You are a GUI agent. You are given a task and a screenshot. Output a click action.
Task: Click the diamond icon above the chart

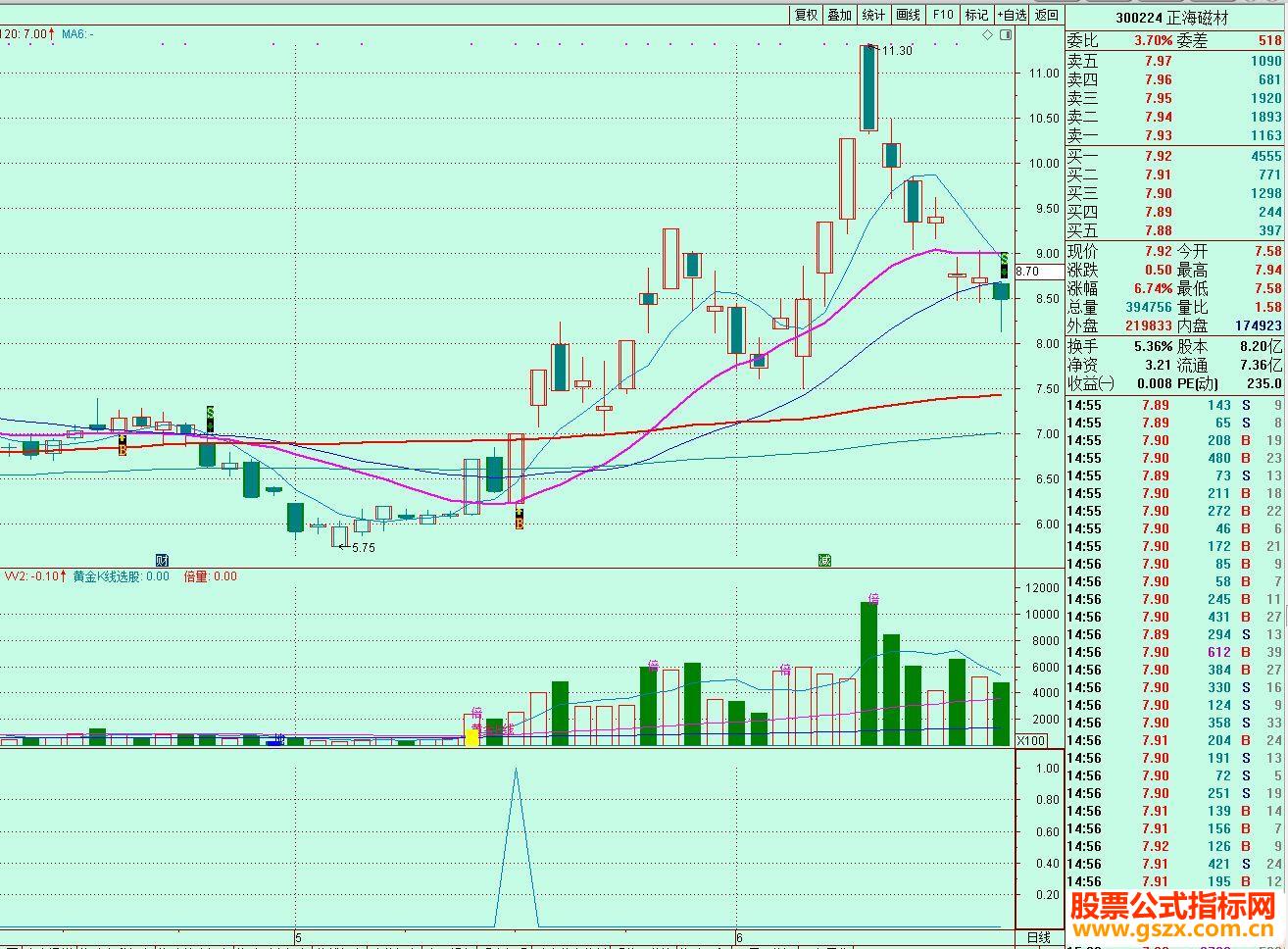click(988, 35)
